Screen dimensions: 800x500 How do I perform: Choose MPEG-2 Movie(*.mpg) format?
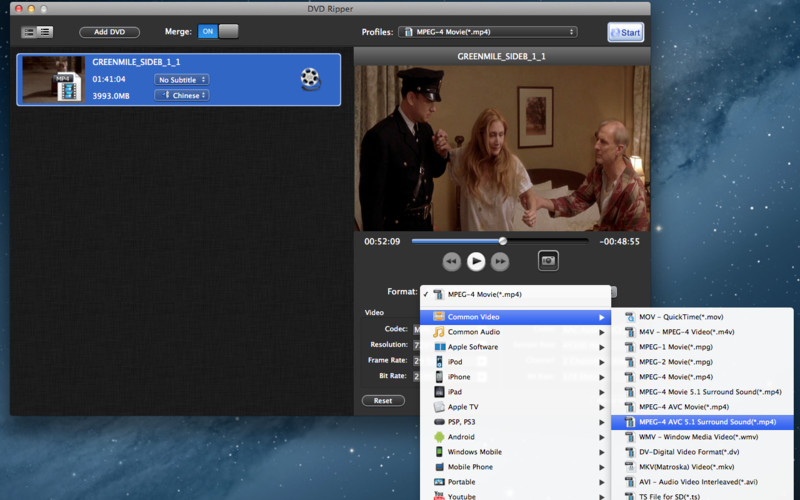(x=702, y=362)
